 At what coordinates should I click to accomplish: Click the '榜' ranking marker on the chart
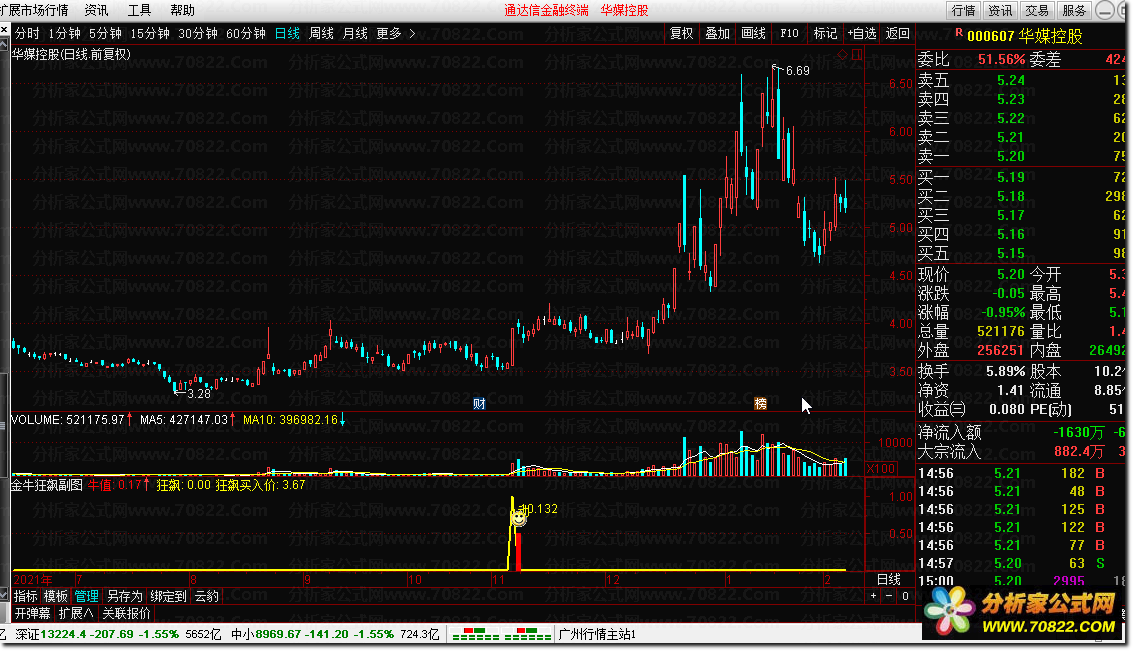(x=760, y=404)
